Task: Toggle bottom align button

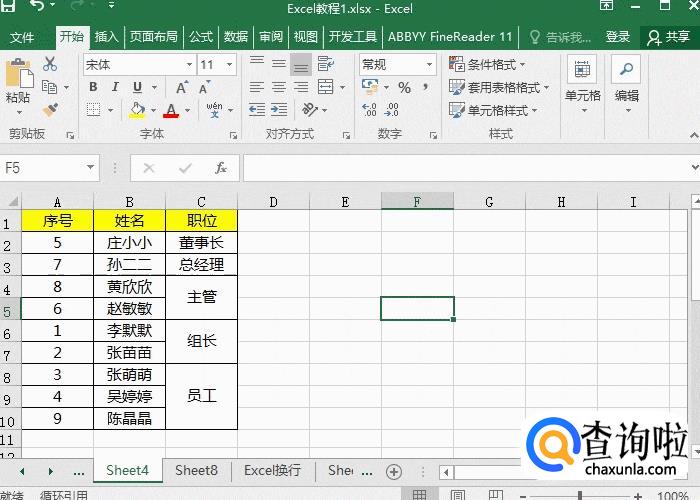Action: pos(301,65)
